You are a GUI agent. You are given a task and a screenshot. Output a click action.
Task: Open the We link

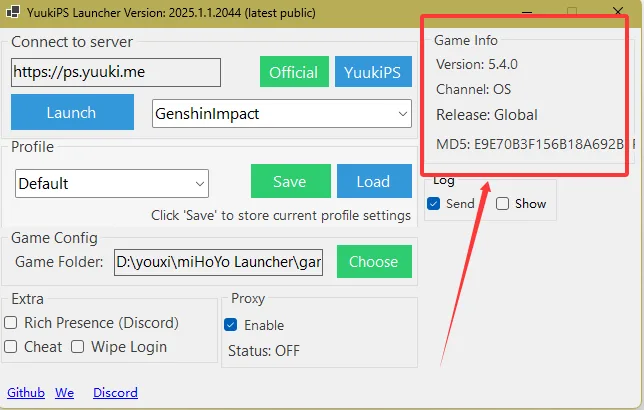point(64,393)
